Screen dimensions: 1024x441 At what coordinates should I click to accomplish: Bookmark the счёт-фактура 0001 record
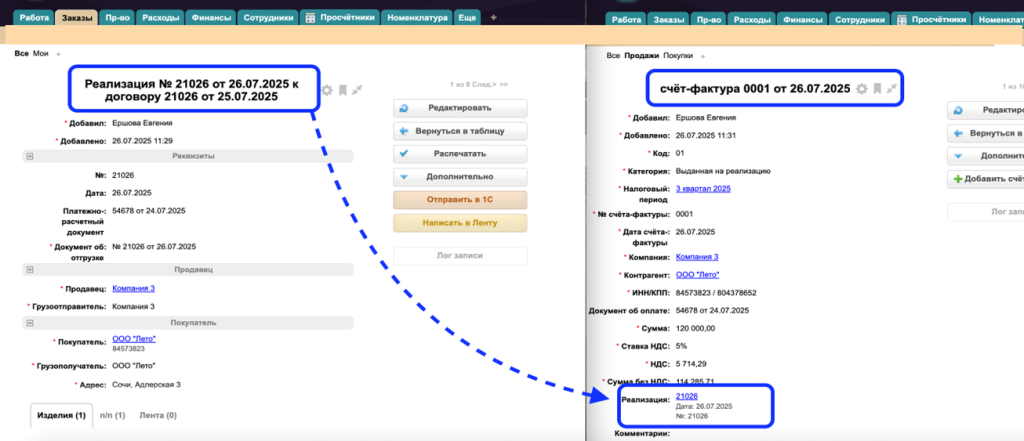point(876,89)
